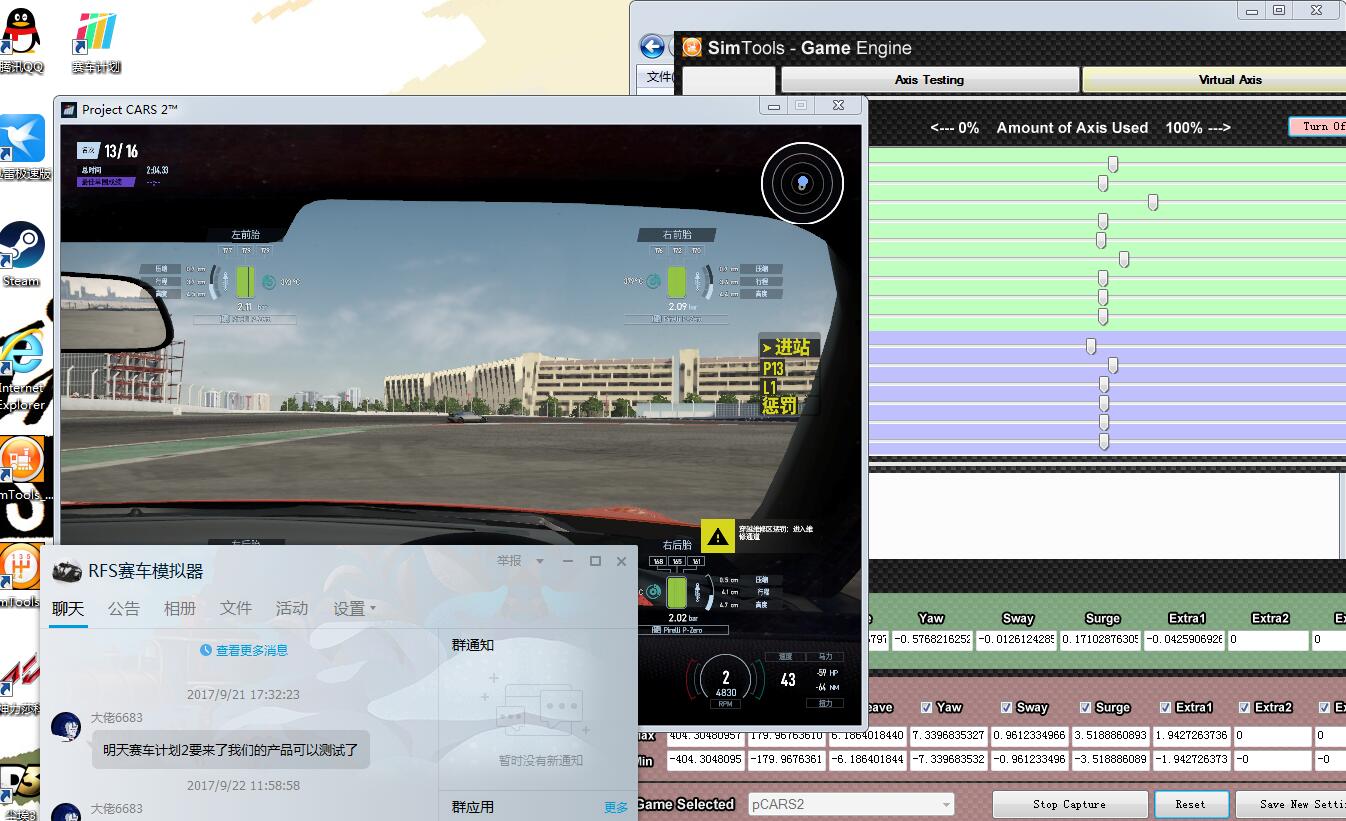Screen dimensions: 1346x821
Task: Open the 文件 menu in rear window
Action: click(x=659, y=77)
